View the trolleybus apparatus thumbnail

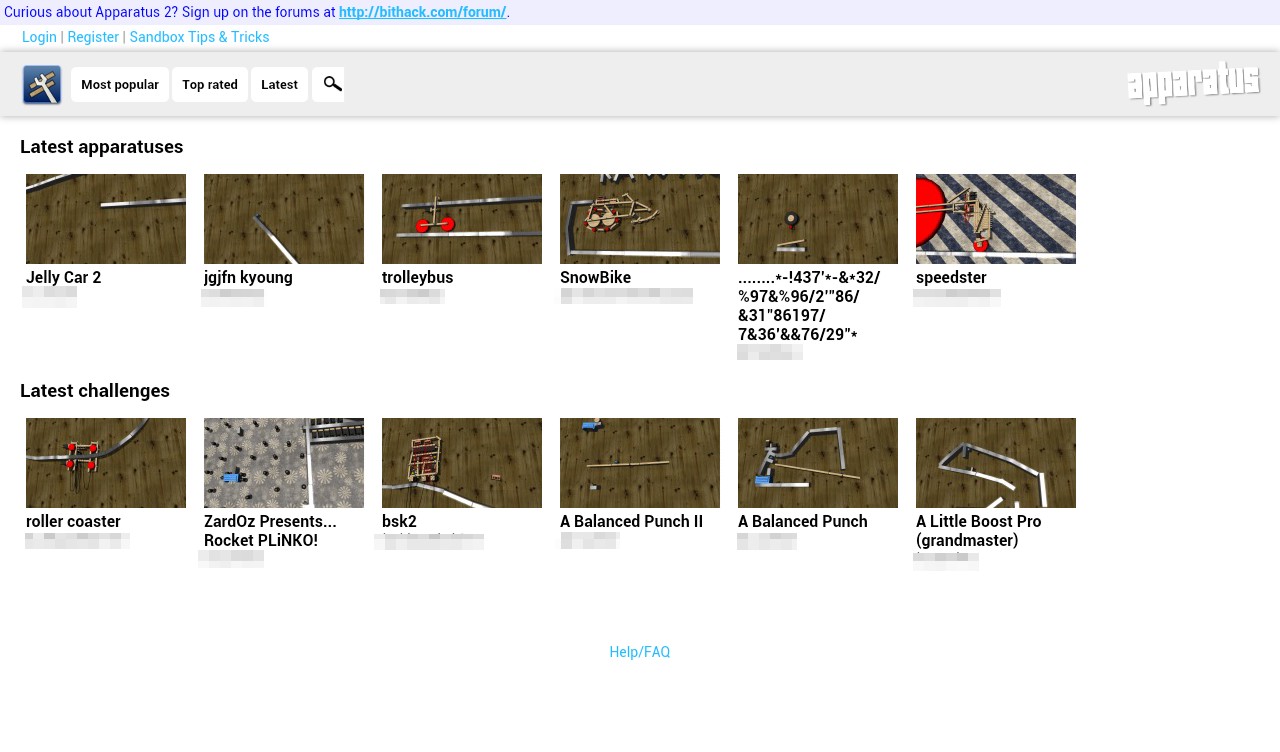tap(462, 219)
